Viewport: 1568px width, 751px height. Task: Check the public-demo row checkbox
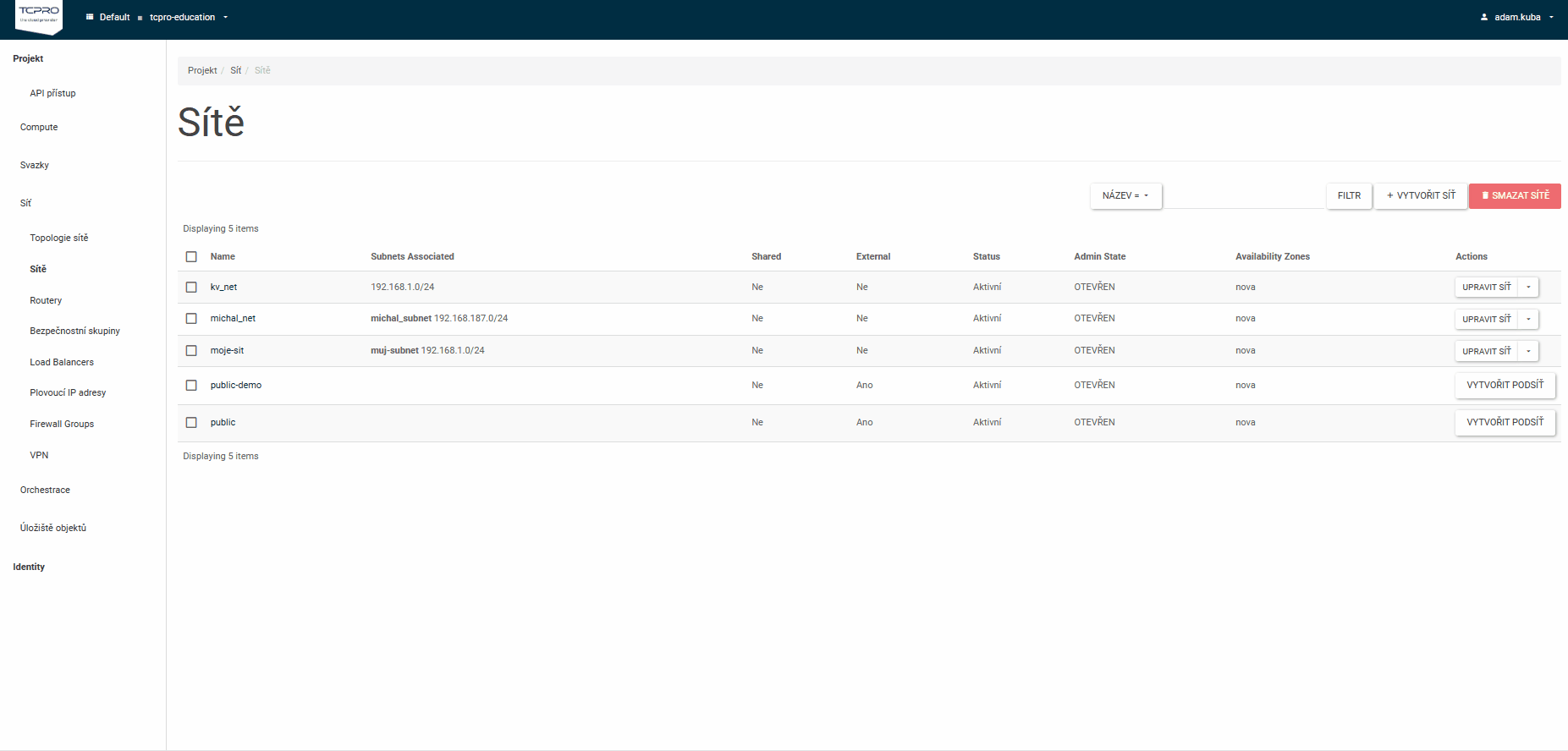click(x=191, y=385)
